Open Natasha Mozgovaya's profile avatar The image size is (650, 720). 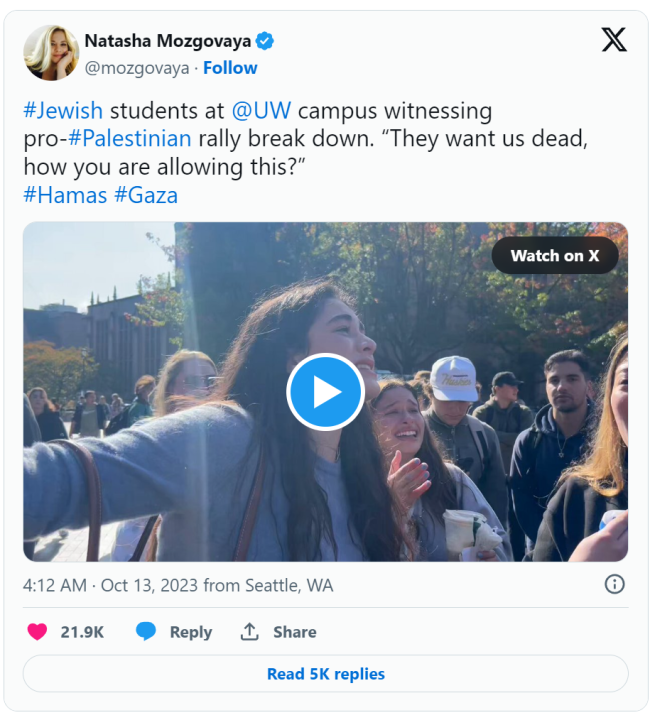51,53
